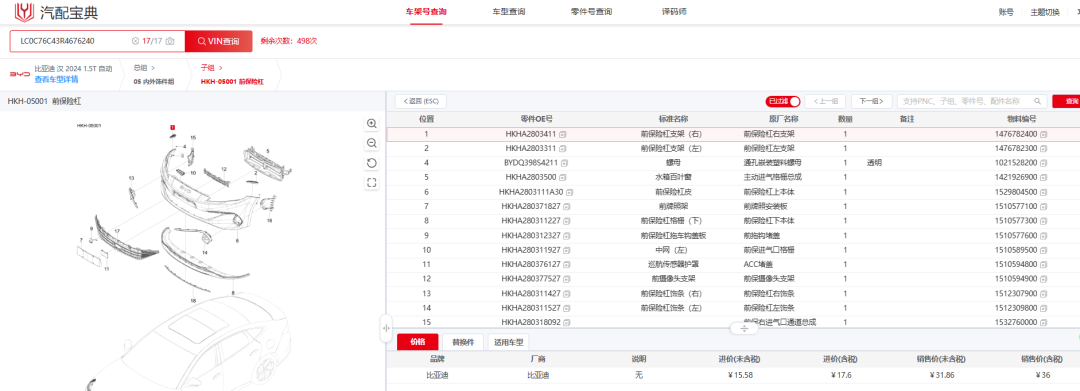Open camera VIN scan icon

(170, 41)
